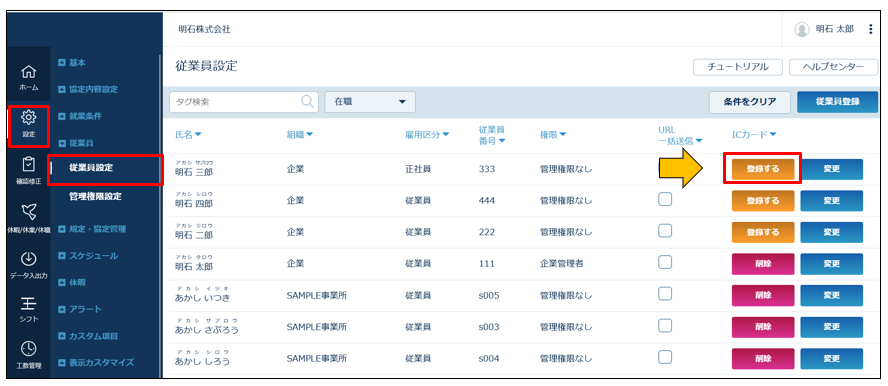This screenshot has width=888, height=386.
Task: Click 登録する for 明石 二郎
Action: coord(763,232)
